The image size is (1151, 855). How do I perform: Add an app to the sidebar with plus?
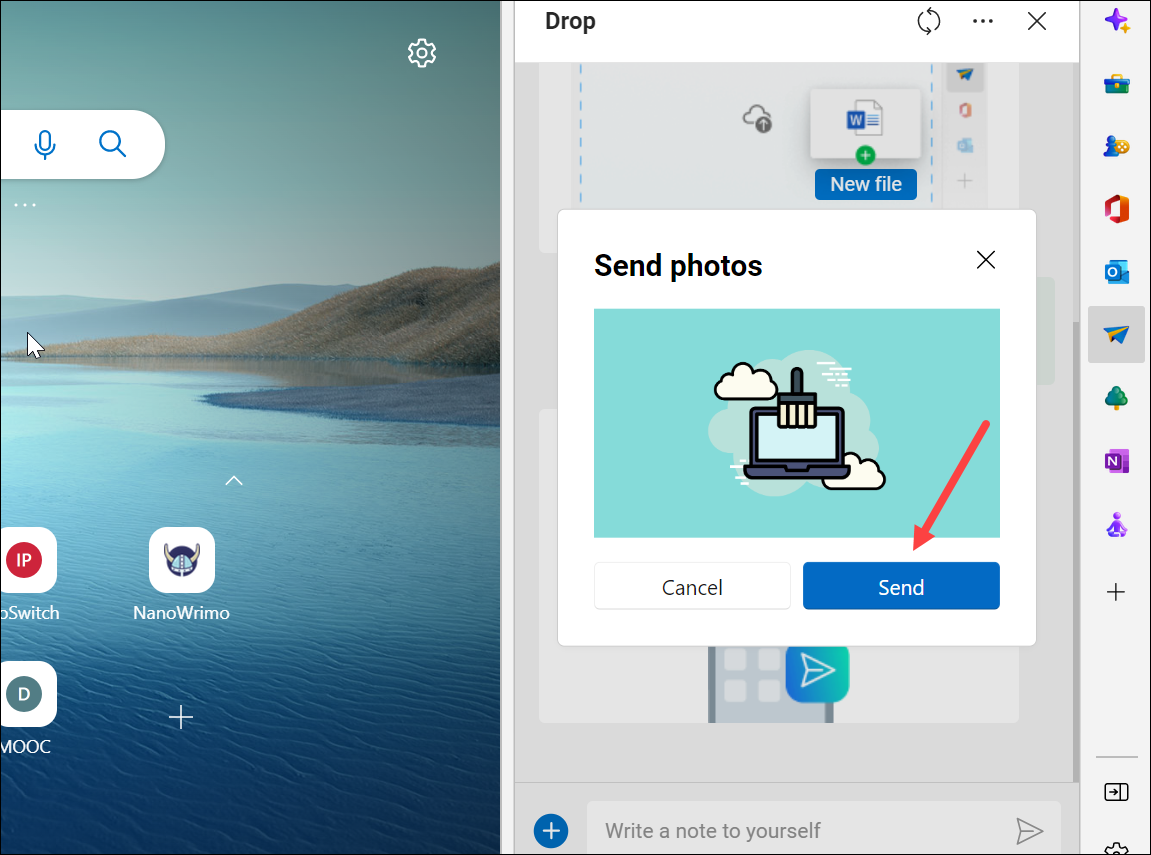[x=1116, y=592]
